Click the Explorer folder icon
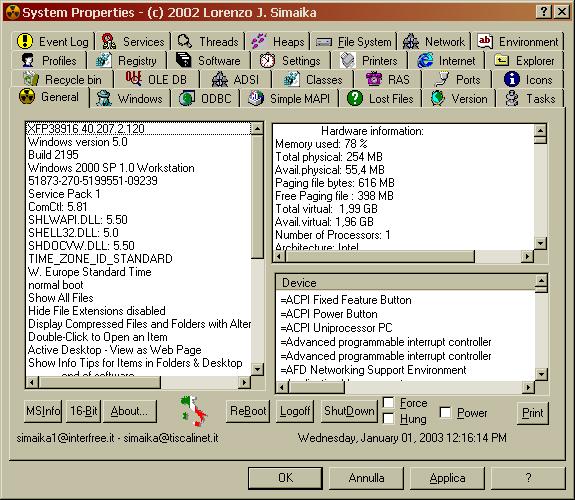The width and height of the screenshot is (575, 500). 501,60
